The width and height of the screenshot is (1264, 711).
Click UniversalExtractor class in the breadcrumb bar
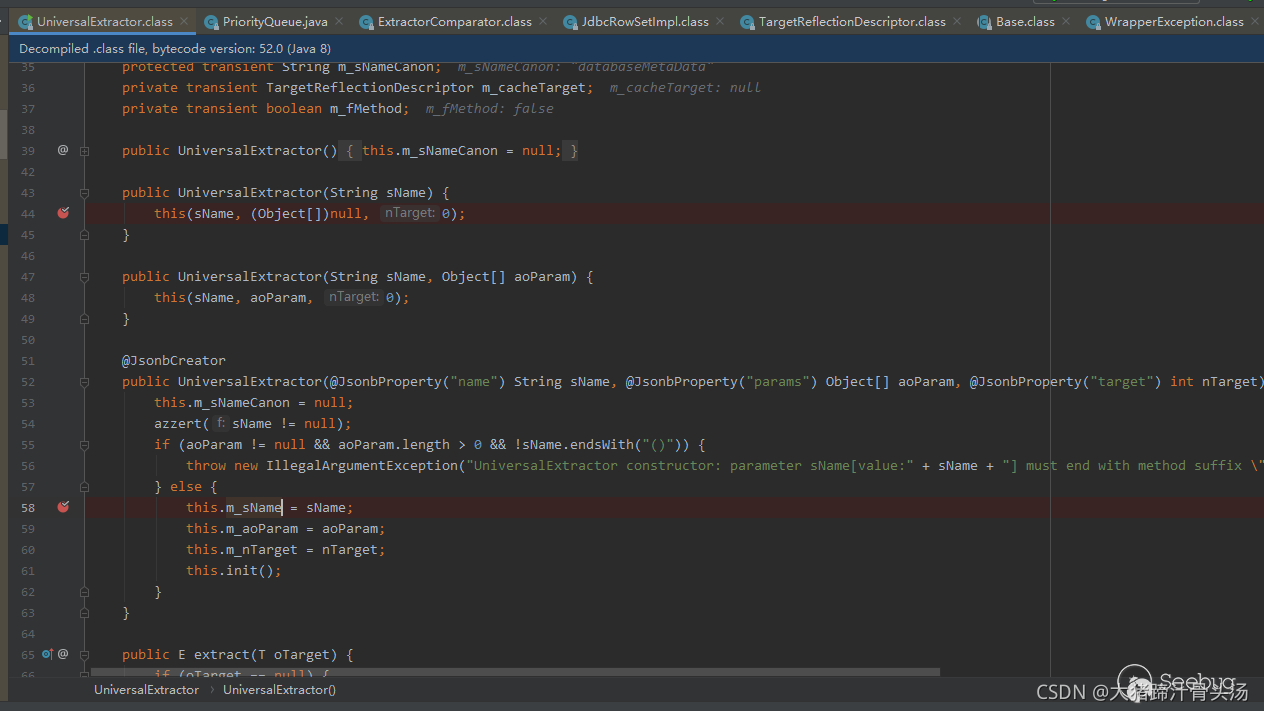pyautogui.click(x=146, y=690)
